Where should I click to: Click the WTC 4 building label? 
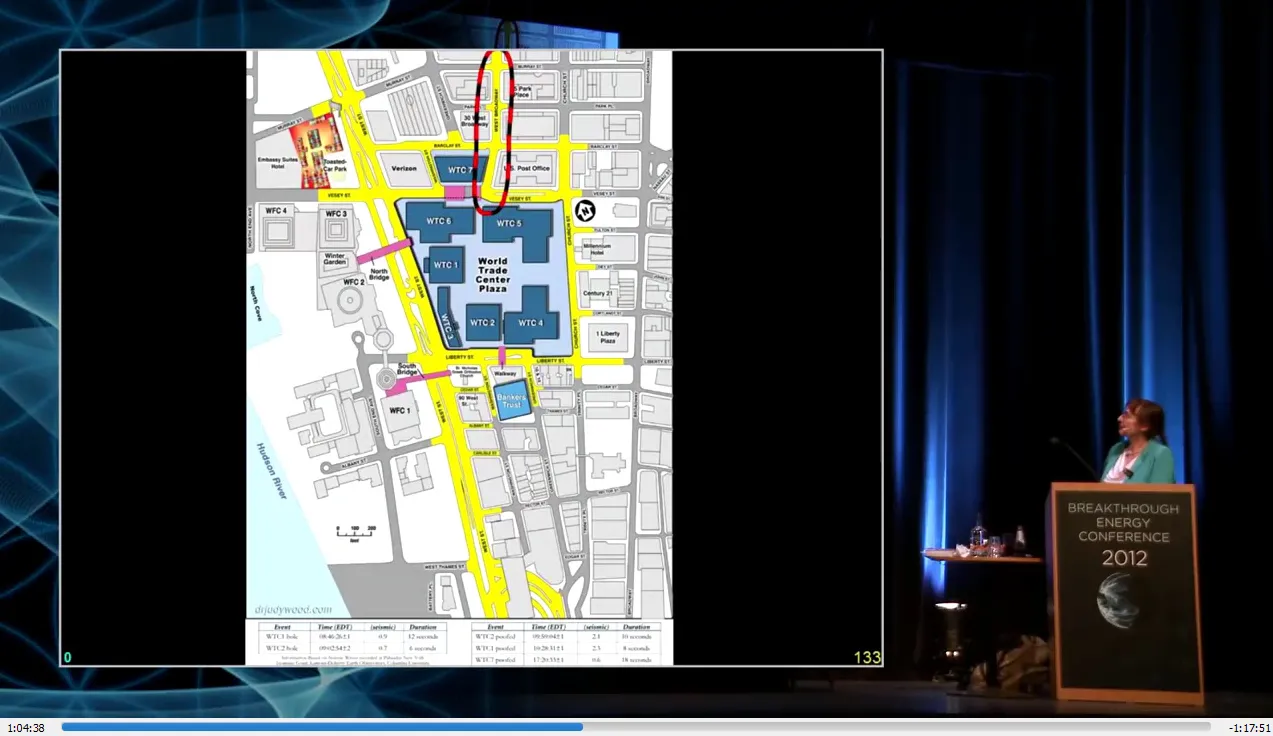529,322
